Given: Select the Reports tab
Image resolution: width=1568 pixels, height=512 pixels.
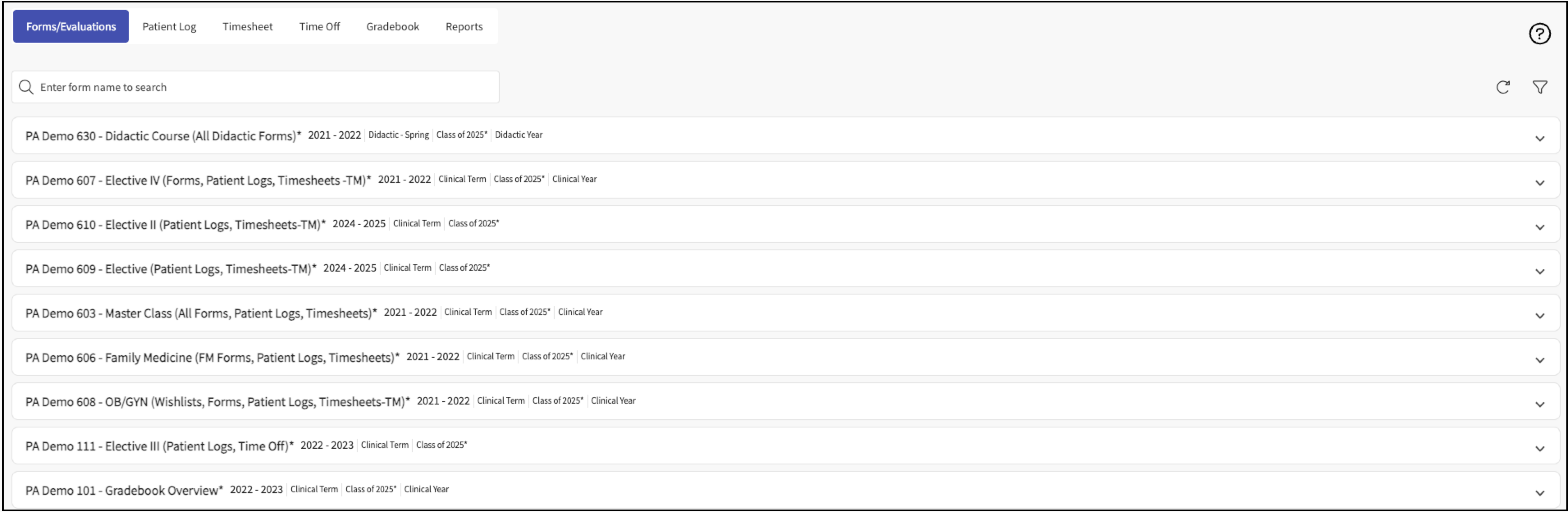Looking at the screenshot, I should [x=464, y=27].
